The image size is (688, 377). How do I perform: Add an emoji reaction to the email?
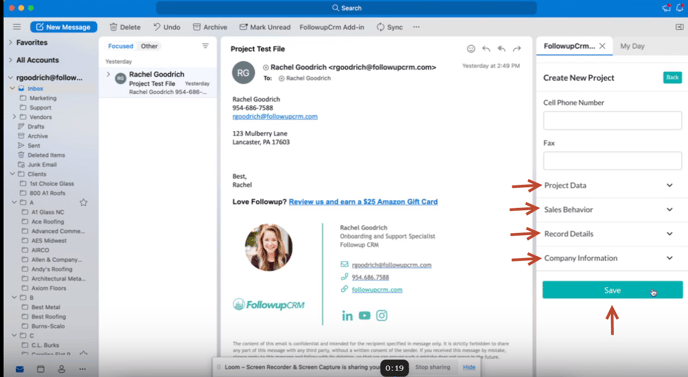[471, 49]
